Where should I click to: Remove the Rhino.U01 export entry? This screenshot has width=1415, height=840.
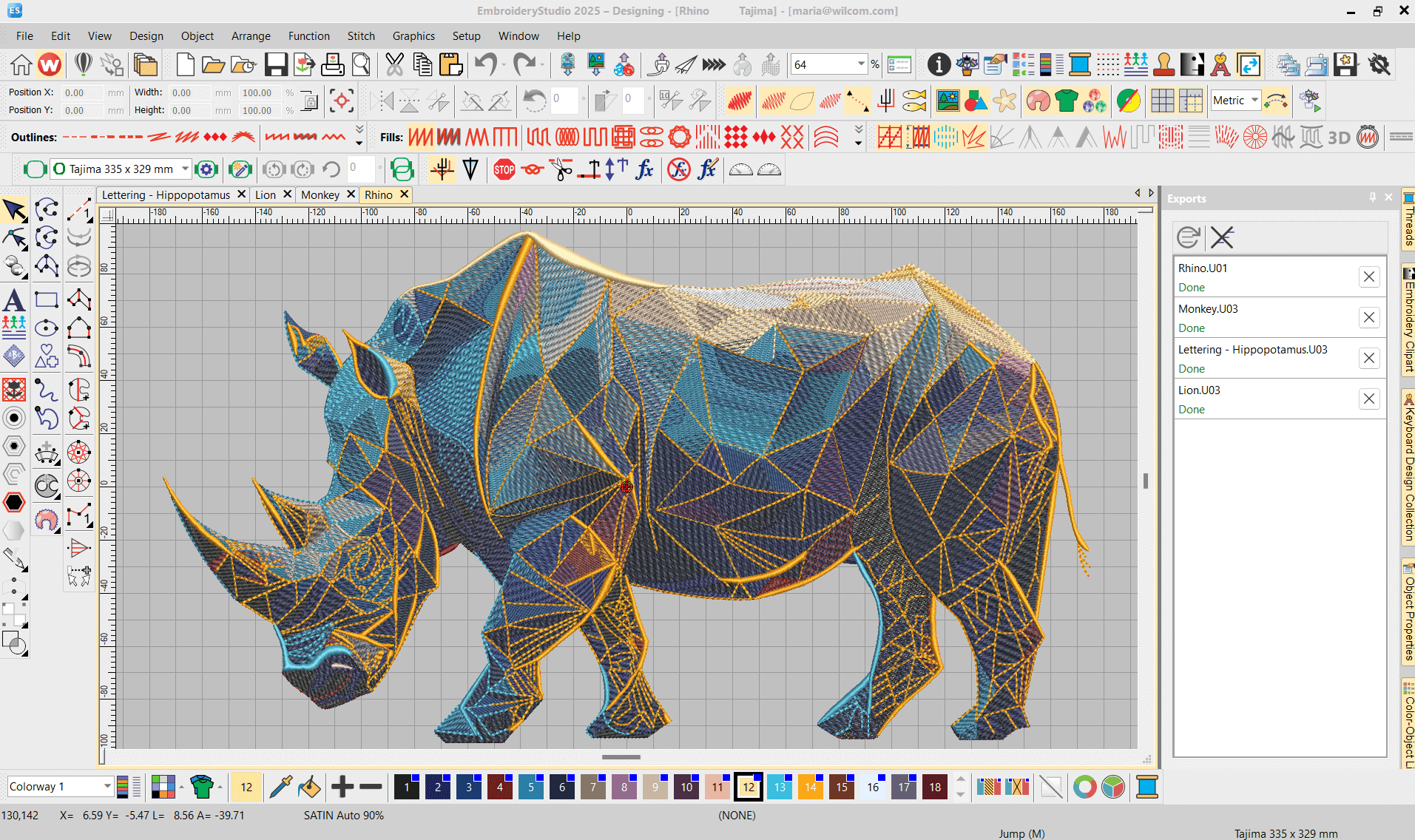[x=1369, y=277]
